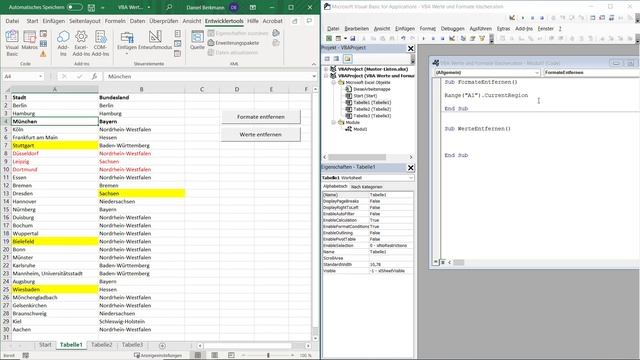Screen dimensions: 640x360
Task: Click Run Sub play icon in VBA standard toolbar
Action: pyautogui.click(x=424, y=38)
